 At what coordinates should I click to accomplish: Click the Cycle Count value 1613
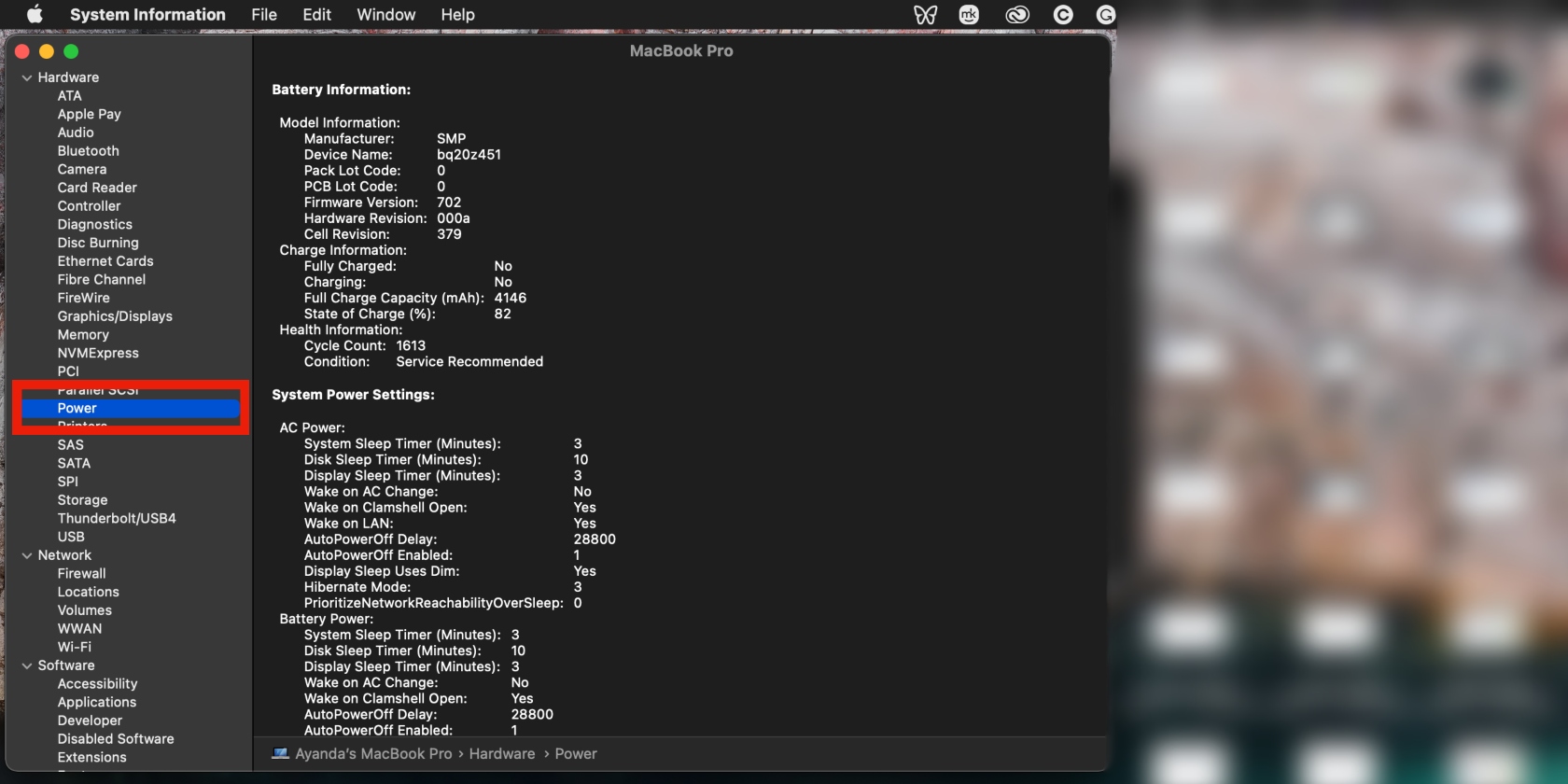point(411,345)
